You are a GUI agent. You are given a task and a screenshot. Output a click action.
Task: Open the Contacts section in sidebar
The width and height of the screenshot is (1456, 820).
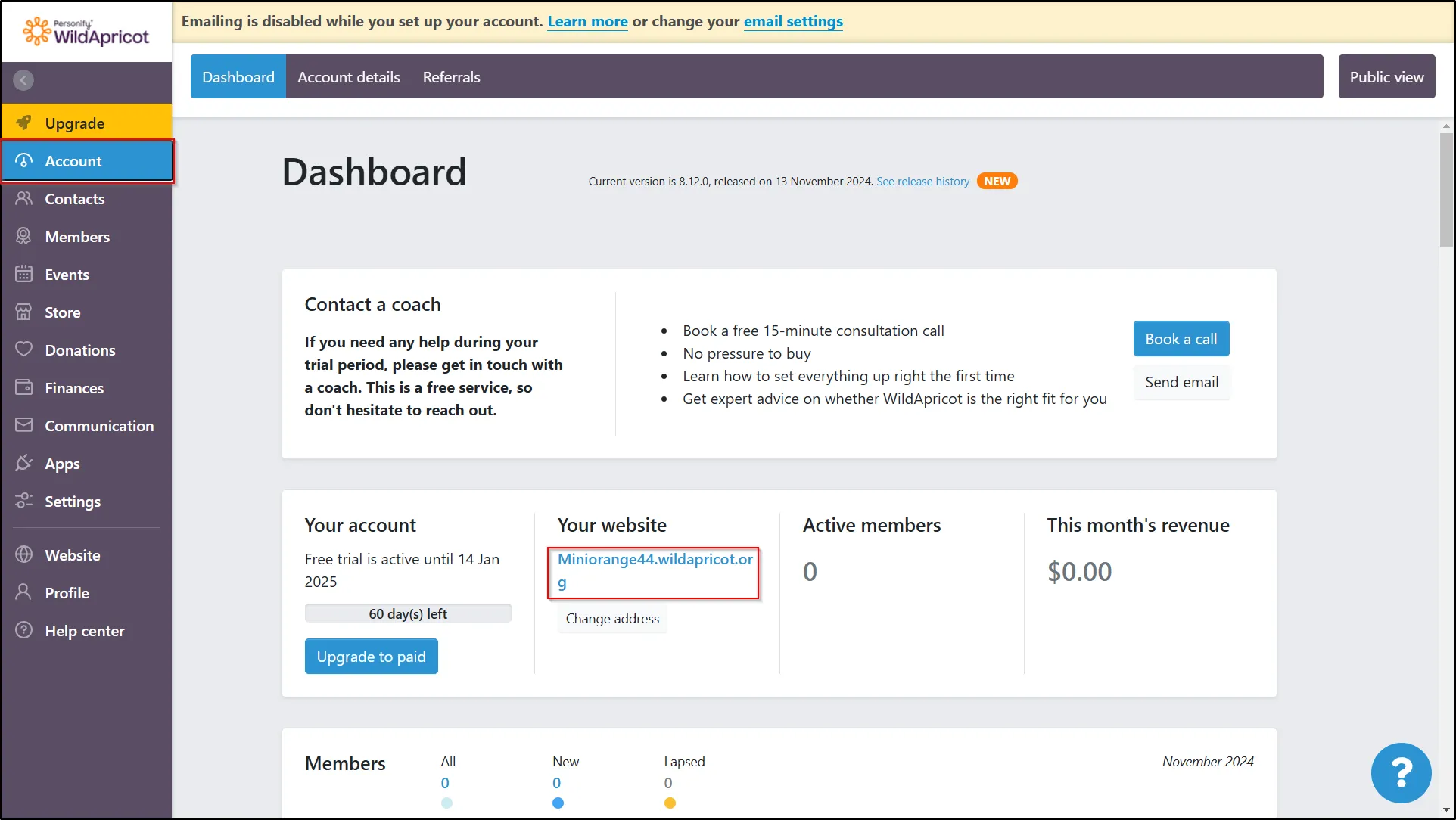(x=74, y=198)
